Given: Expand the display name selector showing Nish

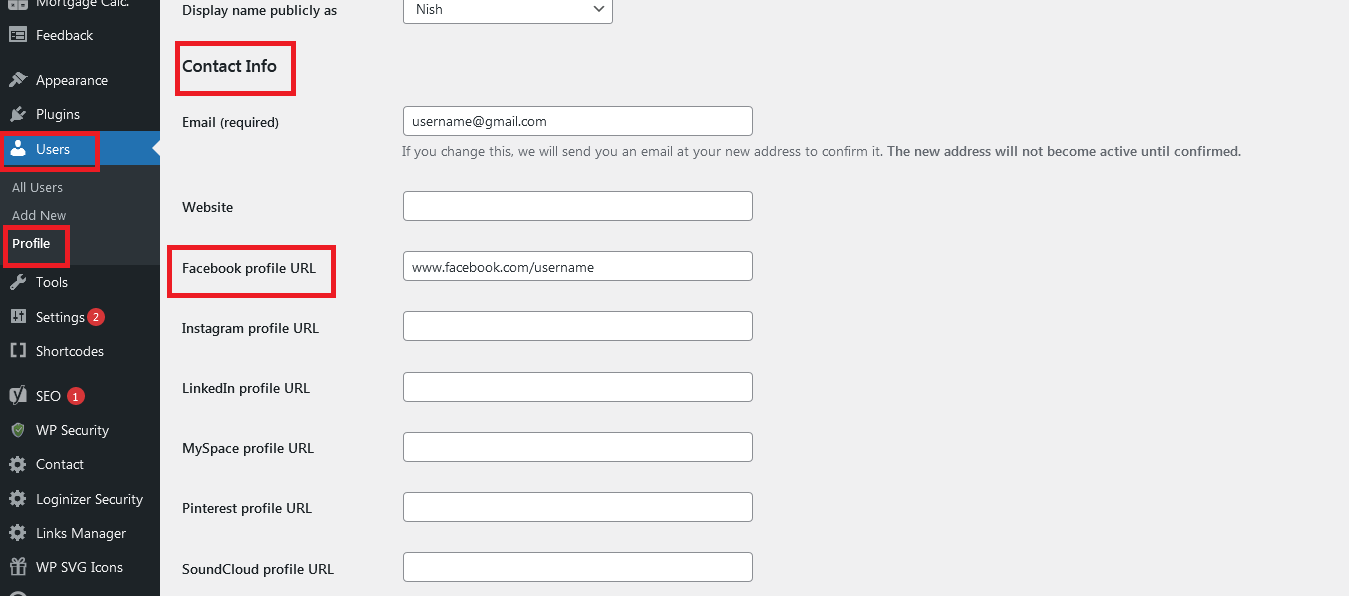Looking at the screenshot, I should [507, 10].
